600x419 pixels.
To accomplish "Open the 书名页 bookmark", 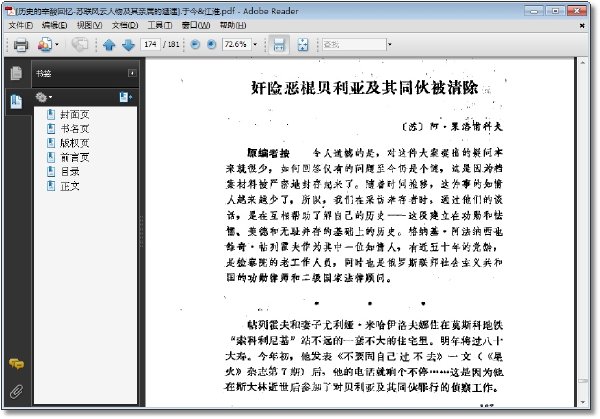I will point(75,129).
